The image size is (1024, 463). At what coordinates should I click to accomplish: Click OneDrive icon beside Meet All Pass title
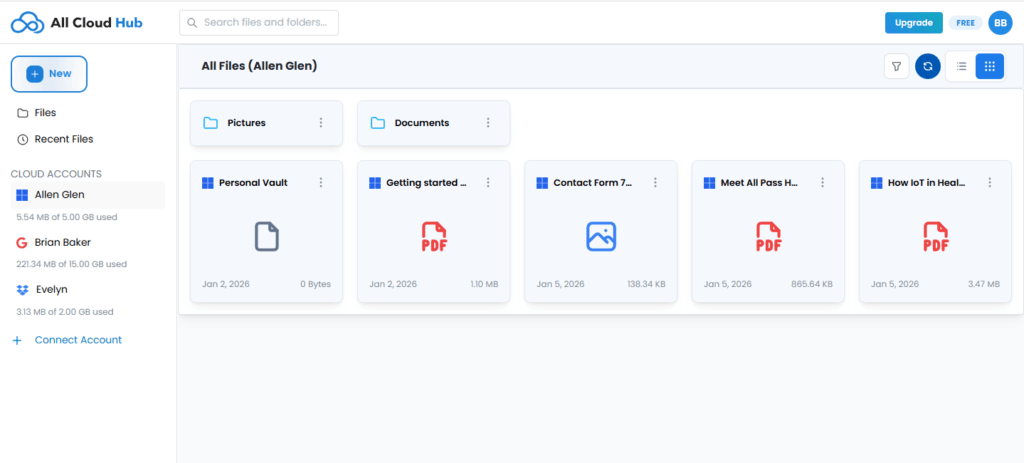pyautogui.click(x=709, y=183)
